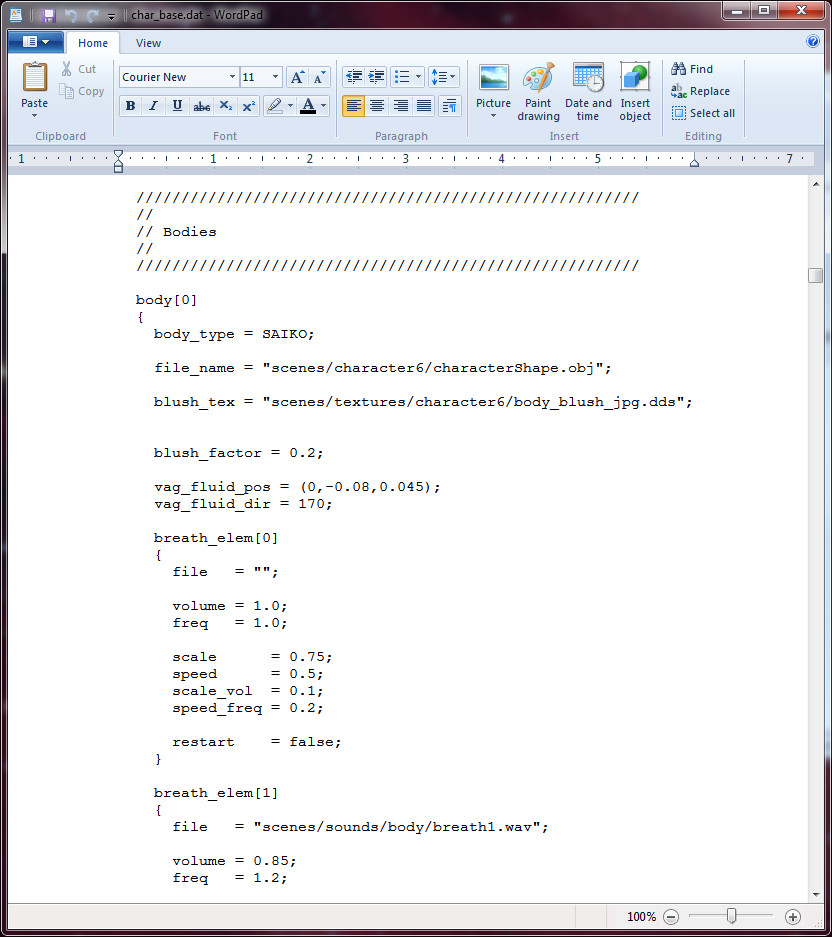This screenshot has width=832, height=937.
Task: Expand Picture dropdown arrow
Action: [x=494, y=115]
